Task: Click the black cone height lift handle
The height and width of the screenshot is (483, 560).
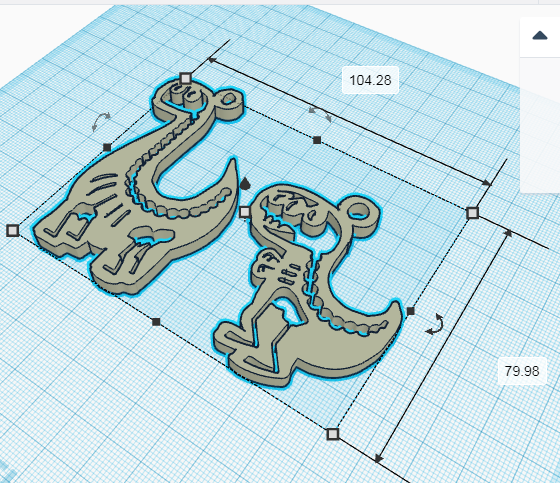Action: point(245,183)
